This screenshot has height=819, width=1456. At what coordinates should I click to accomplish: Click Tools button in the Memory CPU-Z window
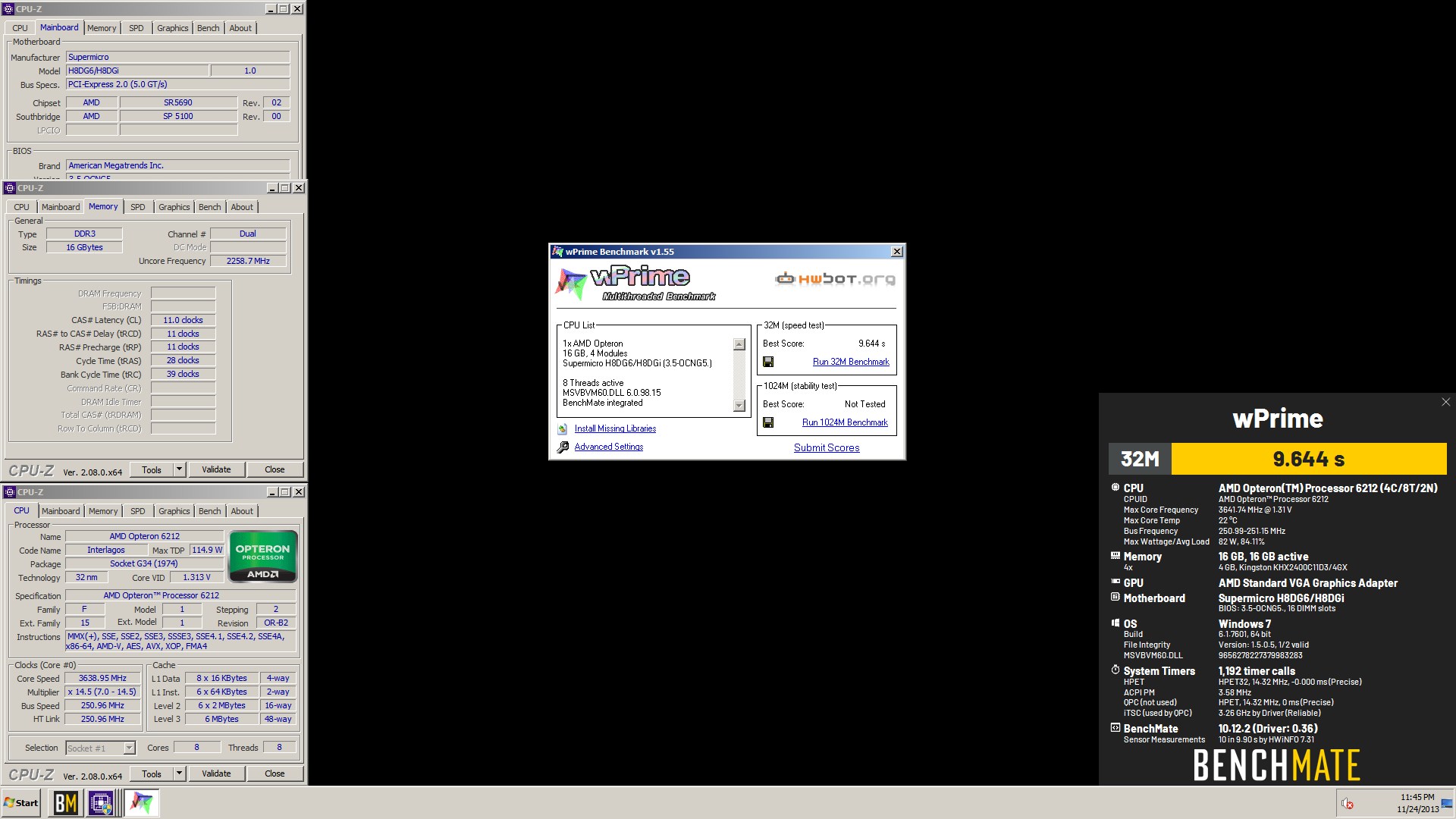coord(152,469)
